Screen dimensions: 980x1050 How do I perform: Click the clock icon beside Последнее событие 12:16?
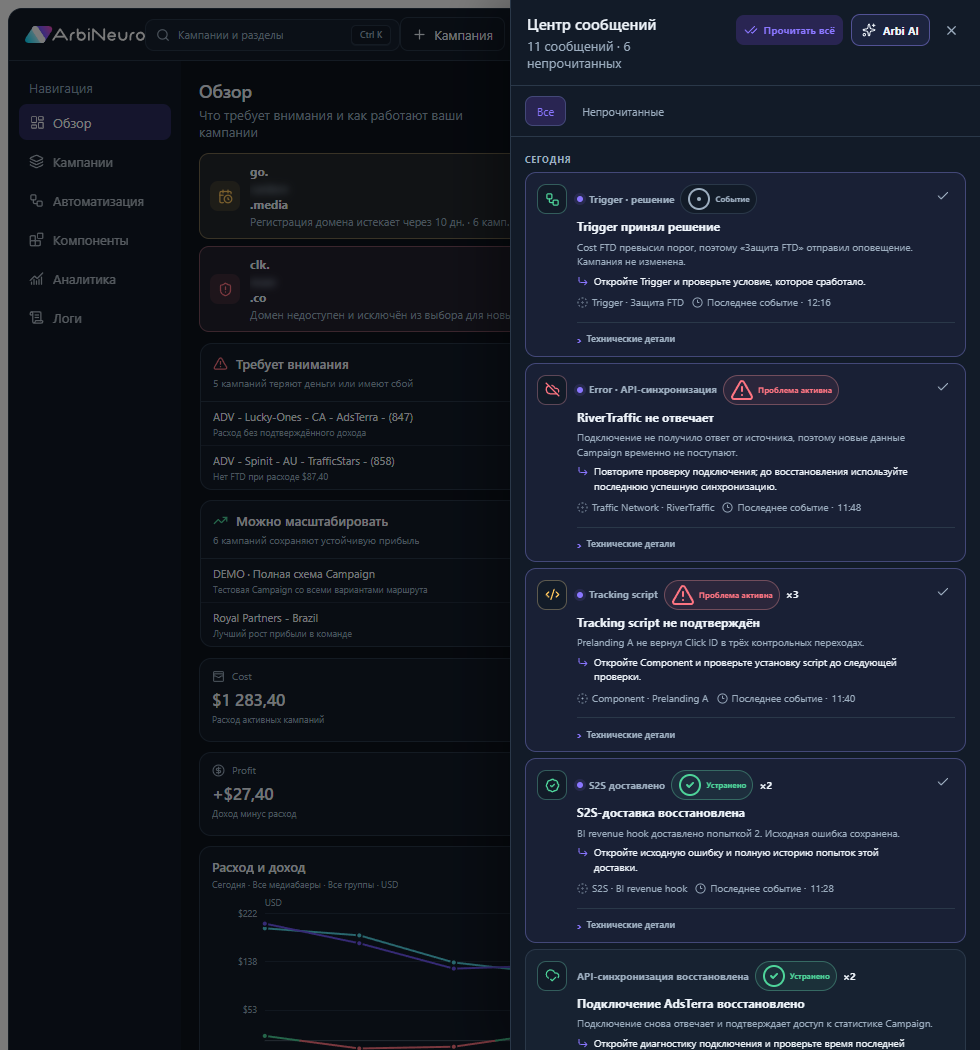point(697,303)
